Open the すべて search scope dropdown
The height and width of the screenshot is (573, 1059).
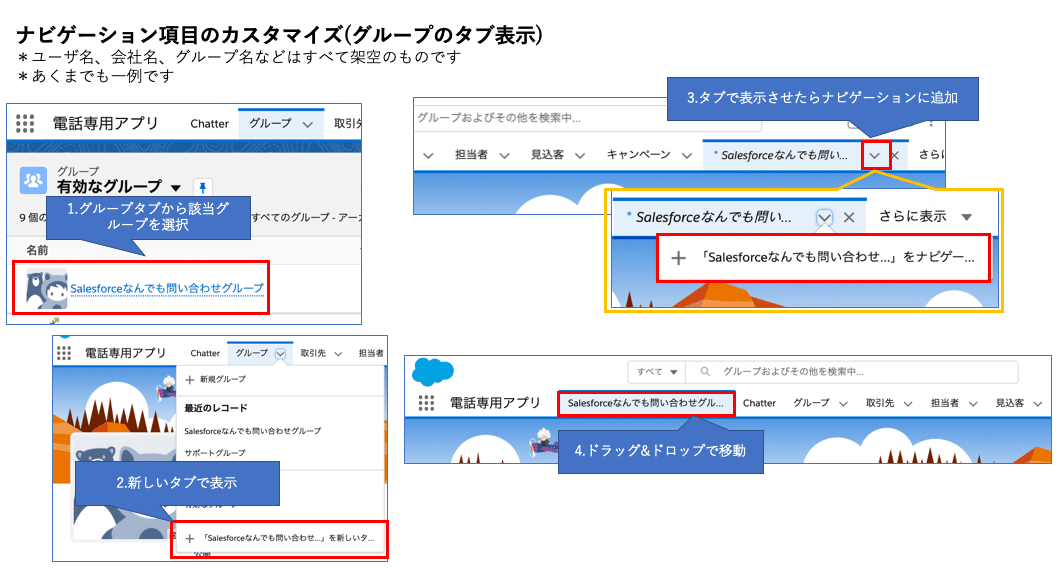656,372
